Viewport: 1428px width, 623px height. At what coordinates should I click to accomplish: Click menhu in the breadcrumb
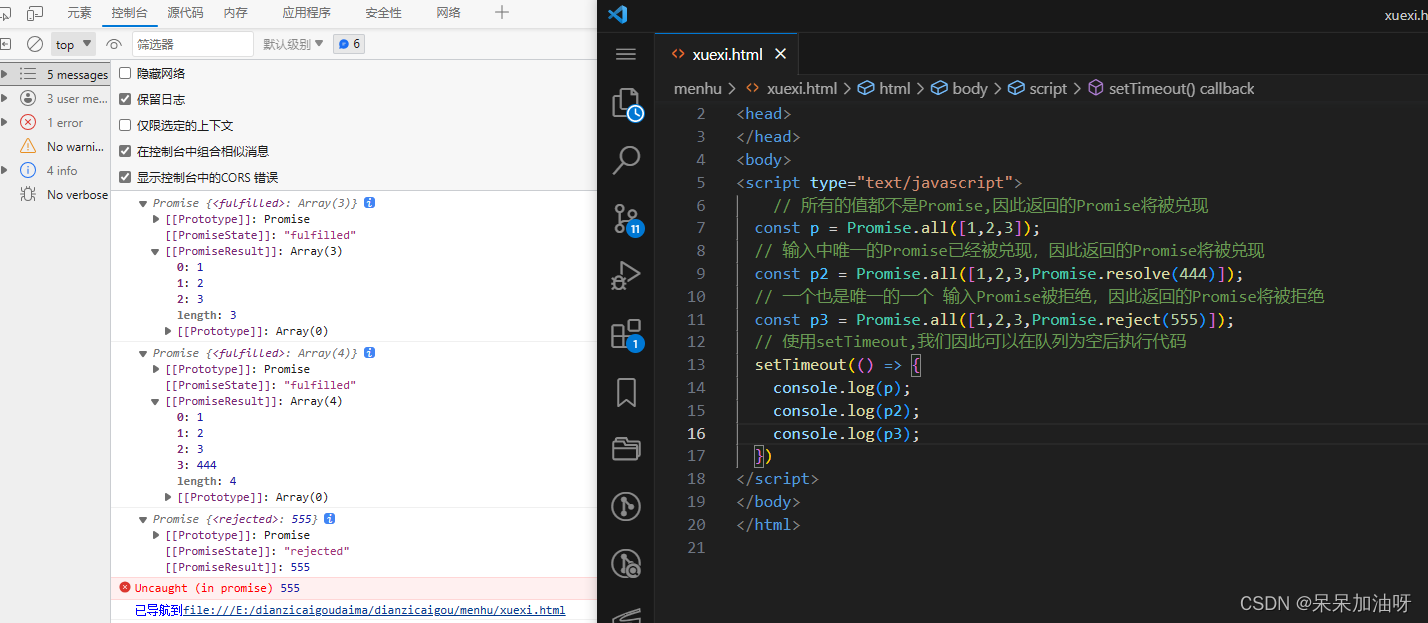[698, 88]
